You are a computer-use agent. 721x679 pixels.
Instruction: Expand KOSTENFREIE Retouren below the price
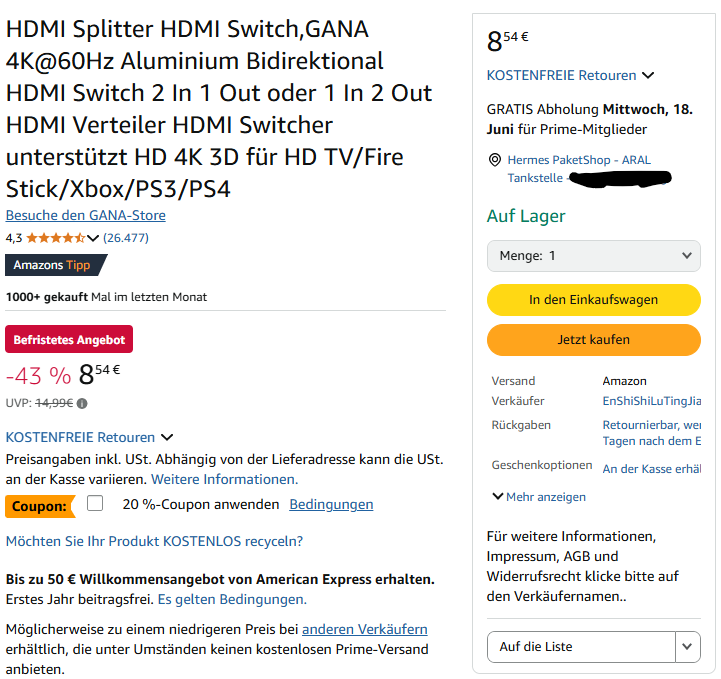tap(167, 437)
